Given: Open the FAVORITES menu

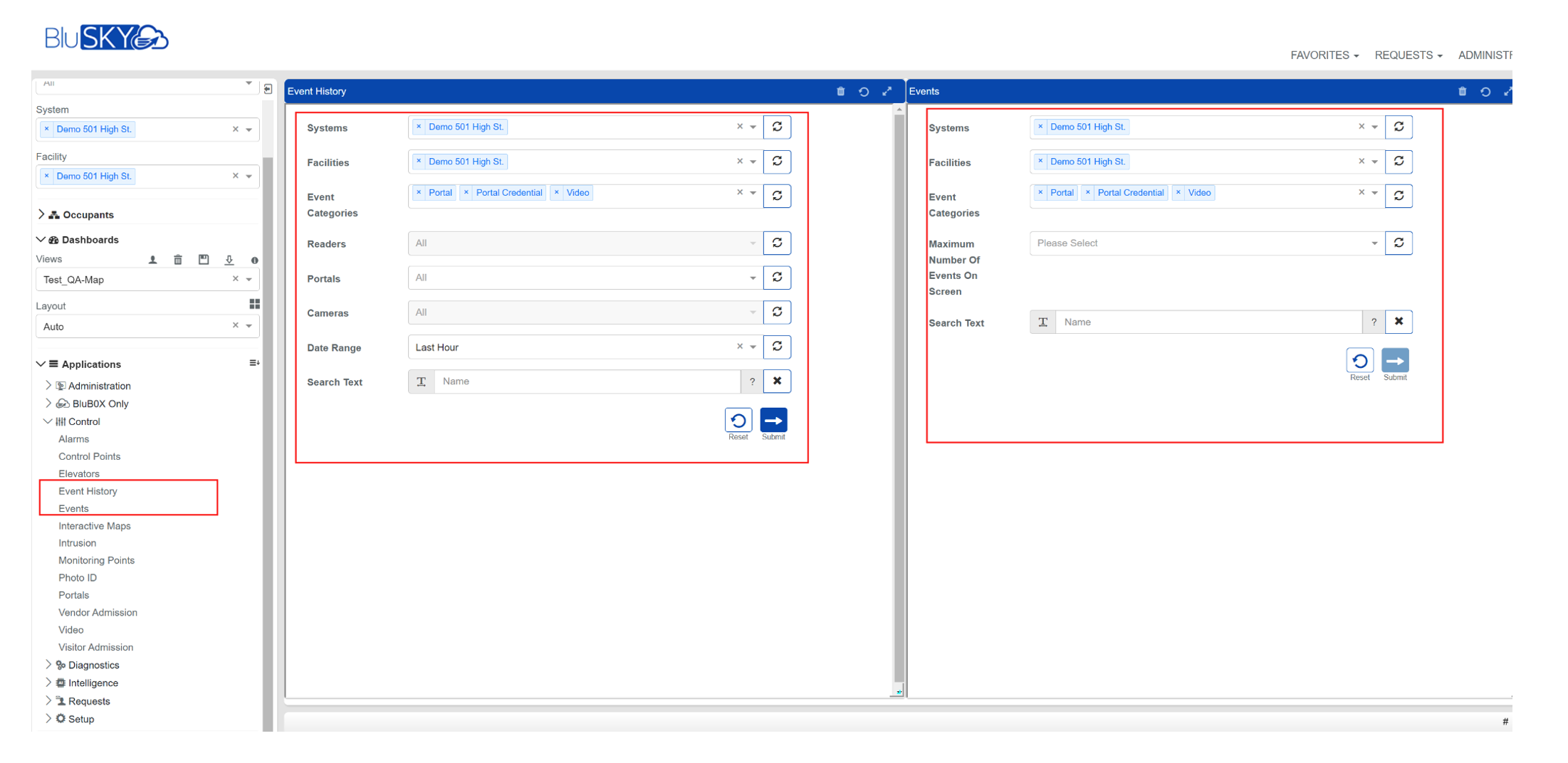Looking at the screenshot, I should tap(1324, 56).
